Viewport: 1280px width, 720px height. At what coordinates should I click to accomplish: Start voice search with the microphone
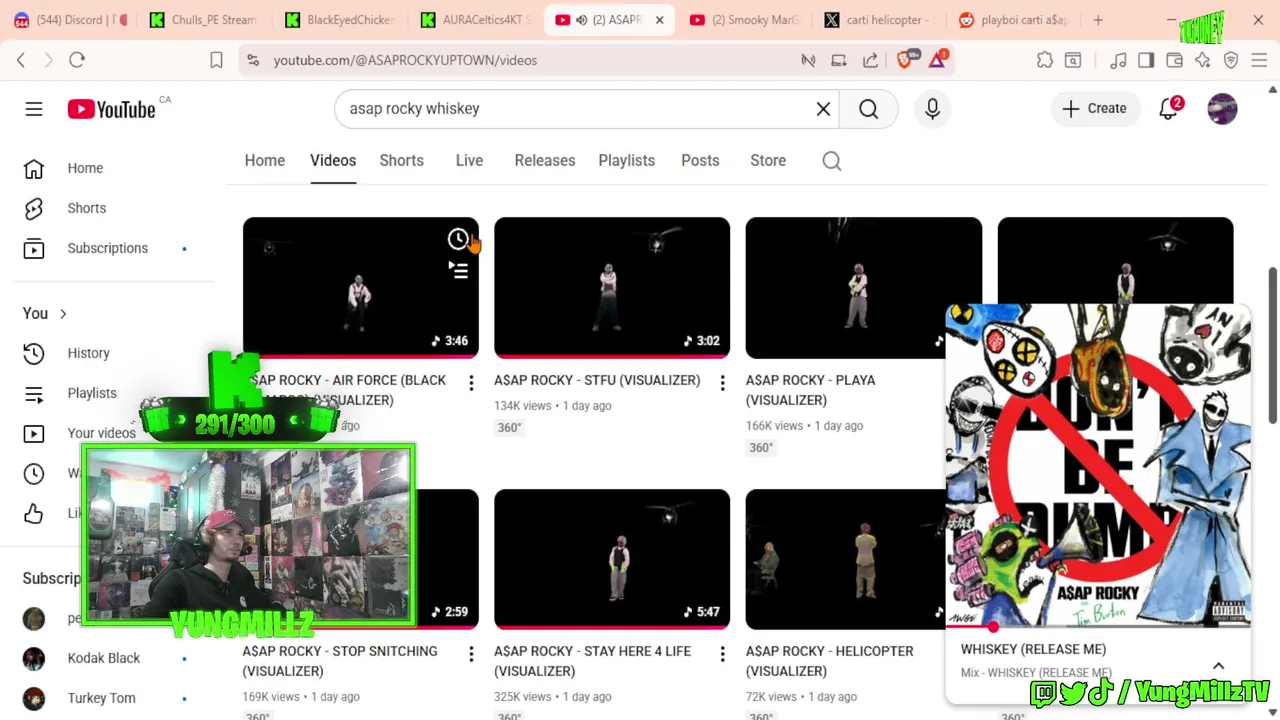(x=932, y=109)
